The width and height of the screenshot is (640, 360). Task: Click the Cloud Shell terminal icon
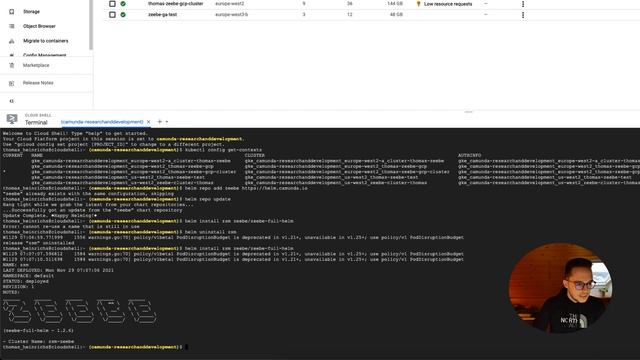[x=12, y=119]
